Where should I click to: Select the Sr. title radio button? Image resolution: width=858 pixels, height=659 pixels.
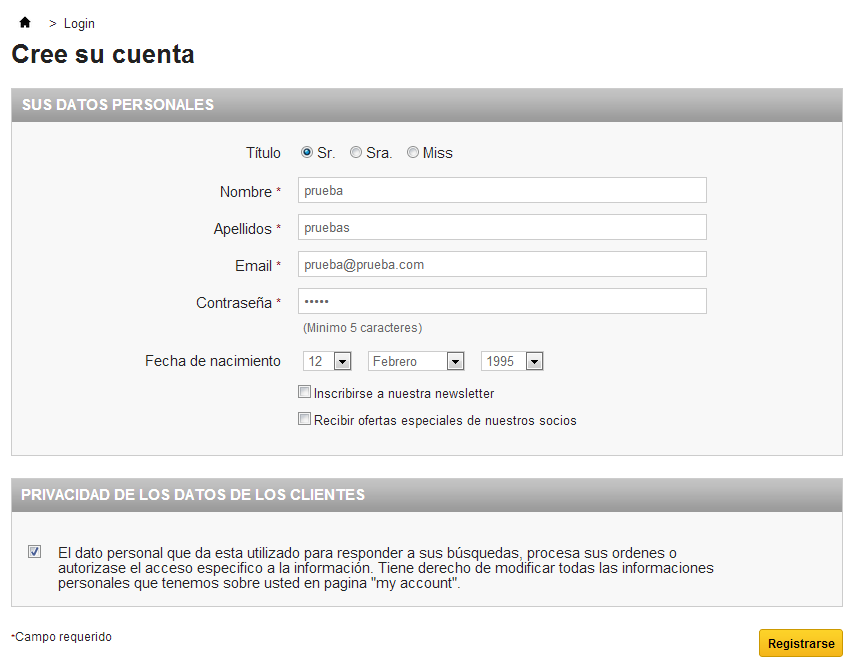306,152
